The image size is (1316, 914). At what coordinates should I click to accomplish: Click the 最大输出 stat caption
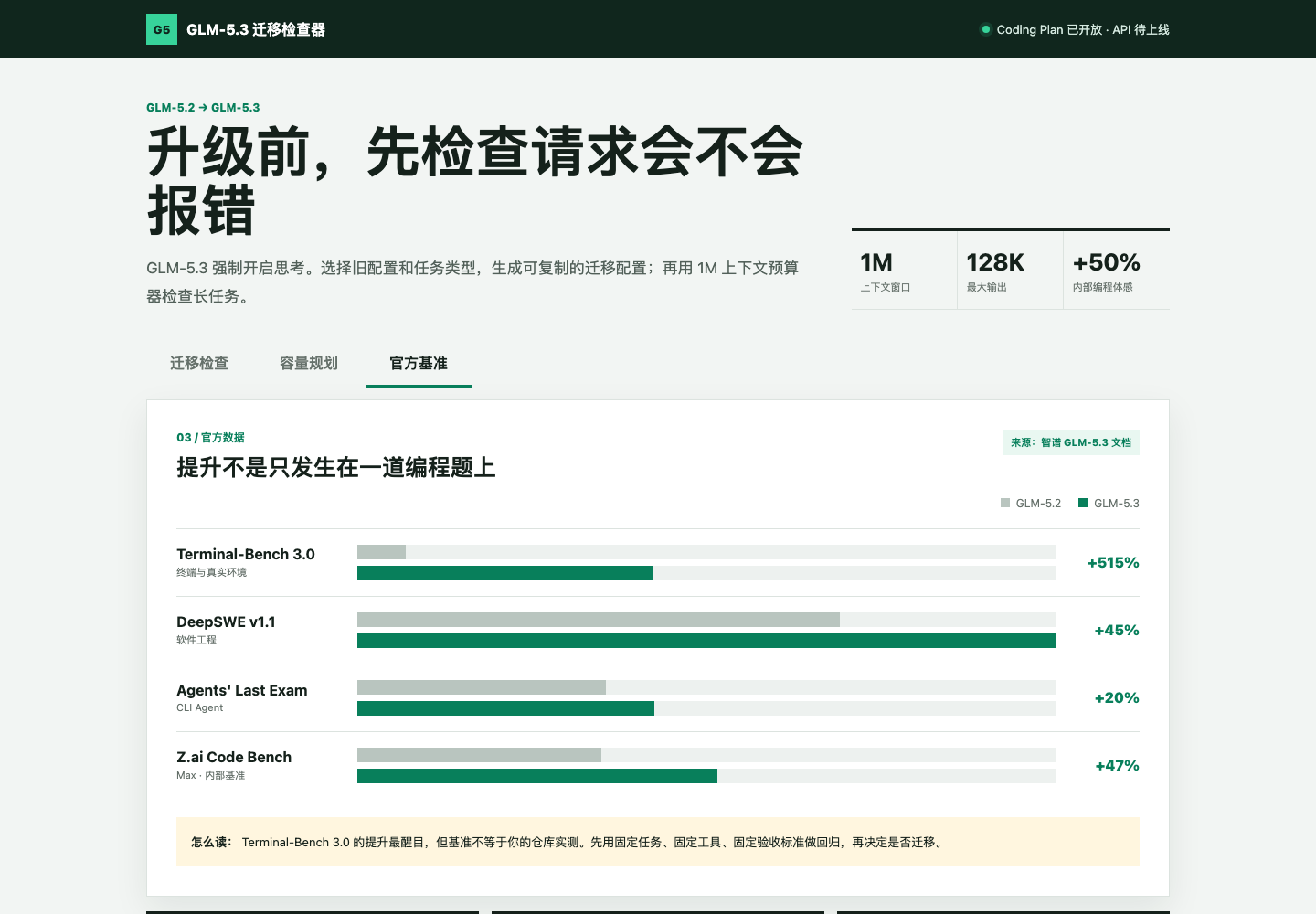987,287
